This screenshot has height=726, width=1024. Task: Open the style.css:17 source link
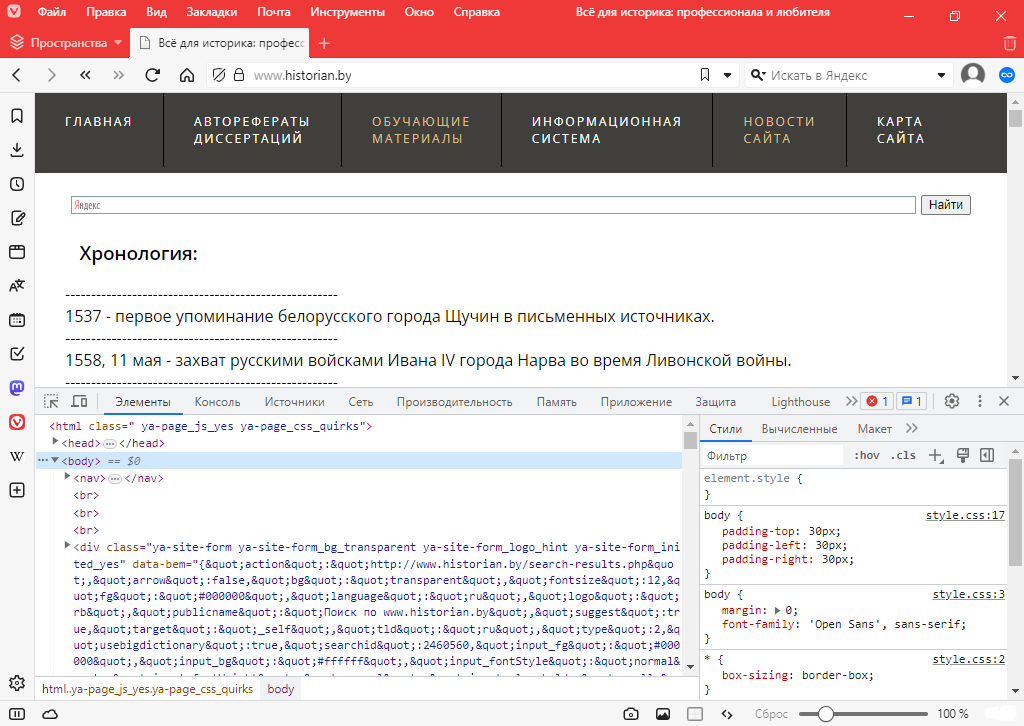[x=964, y=516]
